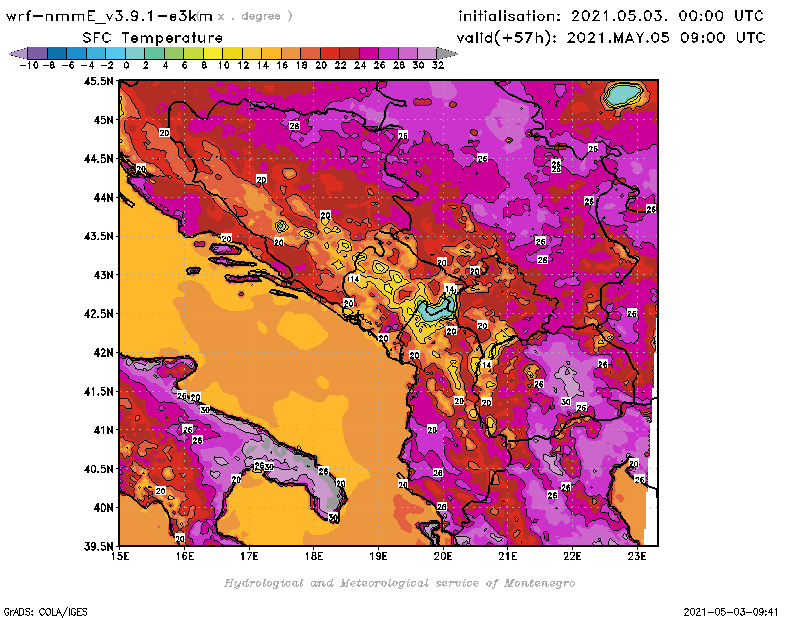Click the "41N" latitude label
Screen dimensions: 800x618
pyautogui.click(x=103, y=430)
